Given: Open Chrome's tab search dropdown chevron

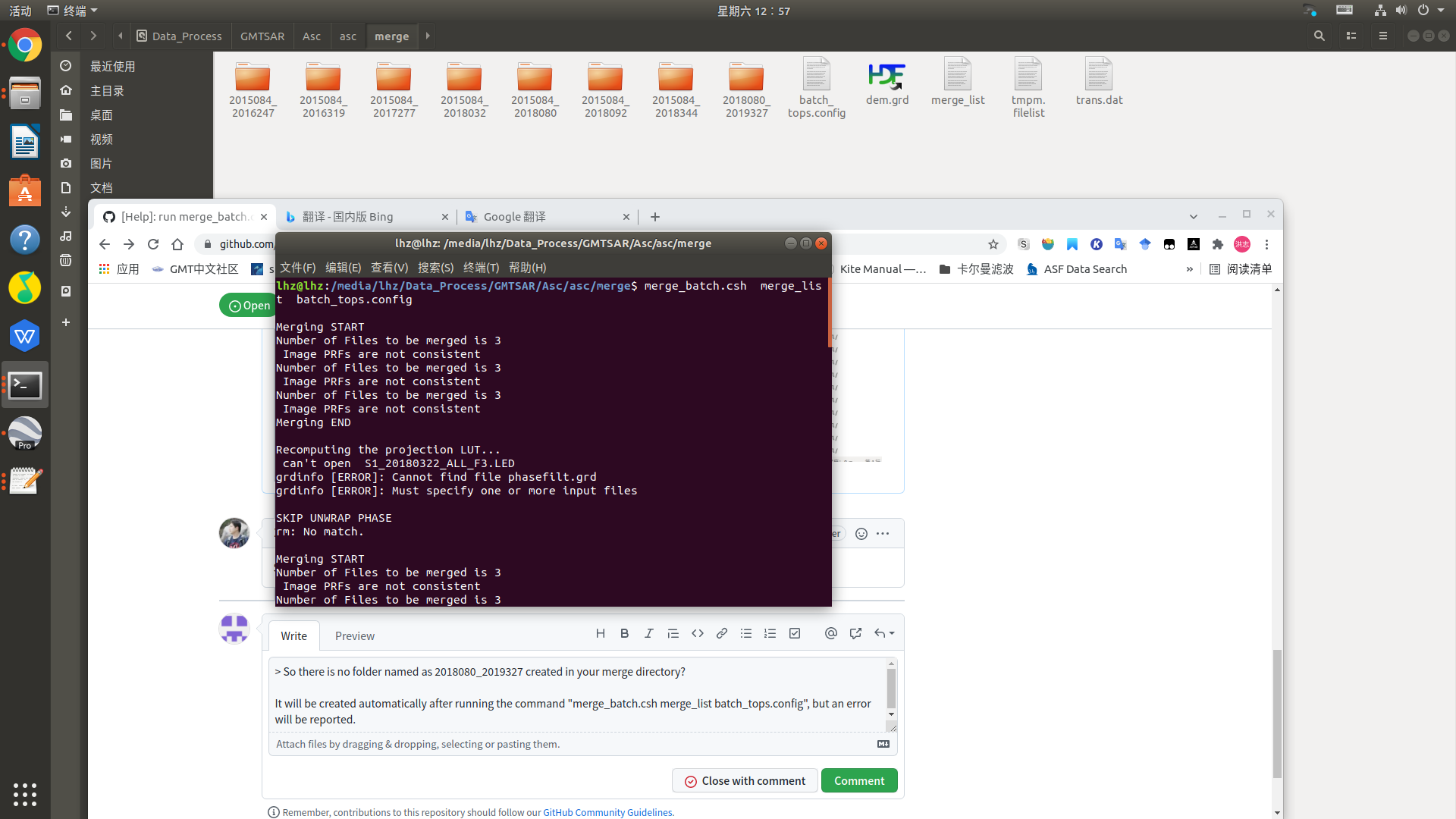Looking at the screenshot, I should (x=1194, y=216).
